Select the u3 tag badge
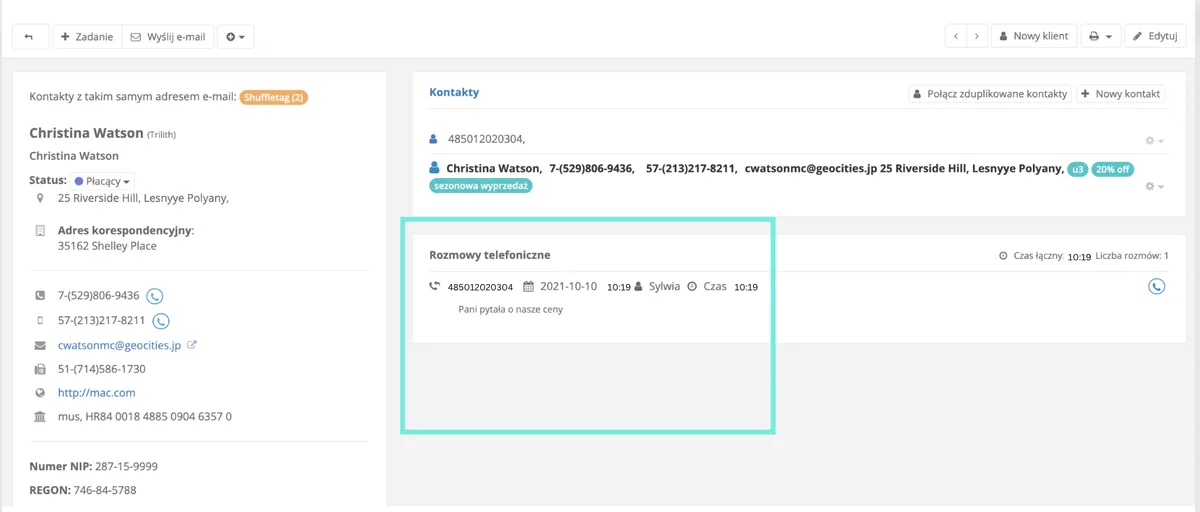Image resolution: width=1200 pixels, height=512 pixels. 1077,169
